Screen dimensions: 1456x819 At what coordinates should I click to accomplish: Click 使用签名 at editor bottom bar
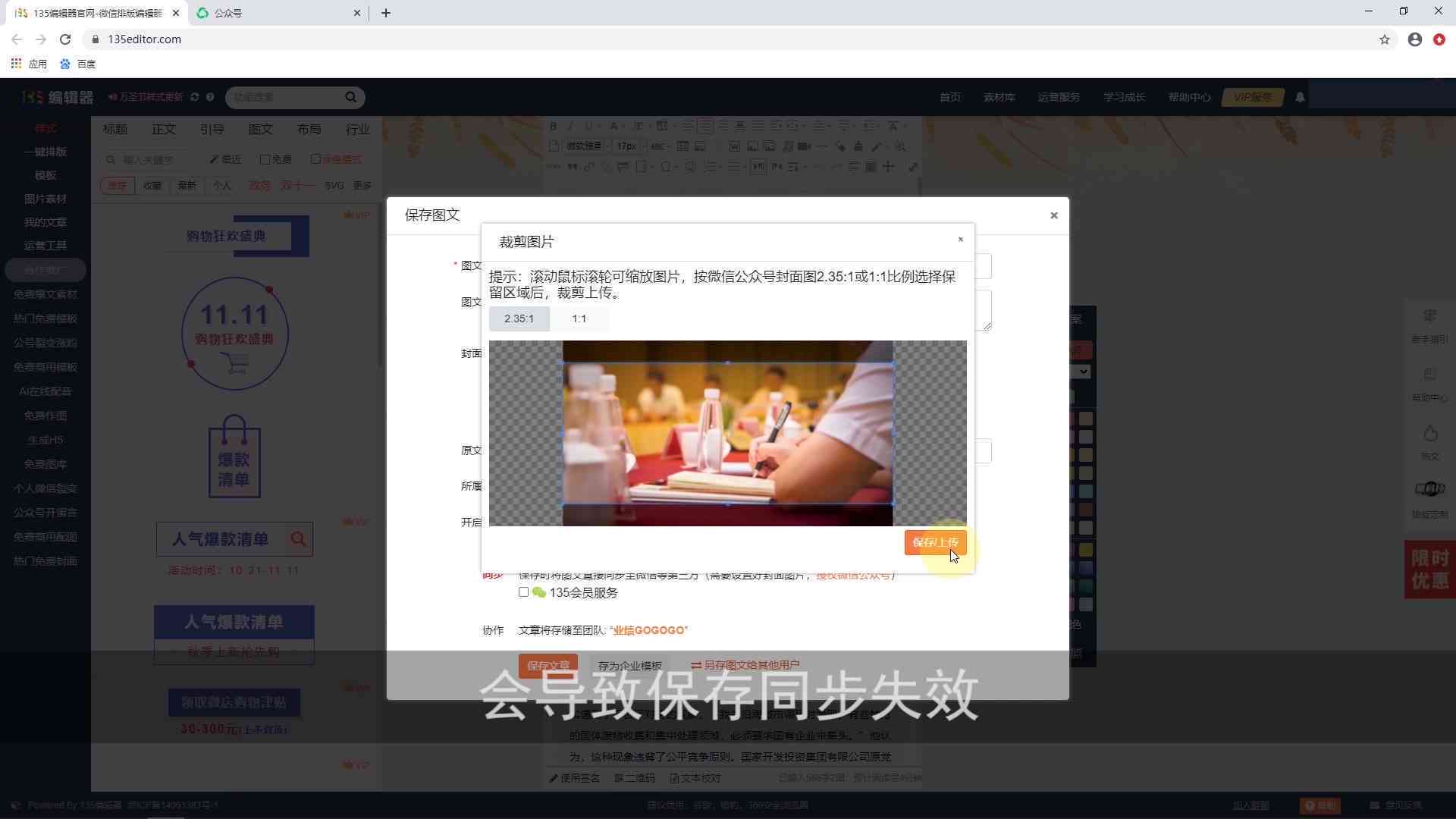point(575,778)
